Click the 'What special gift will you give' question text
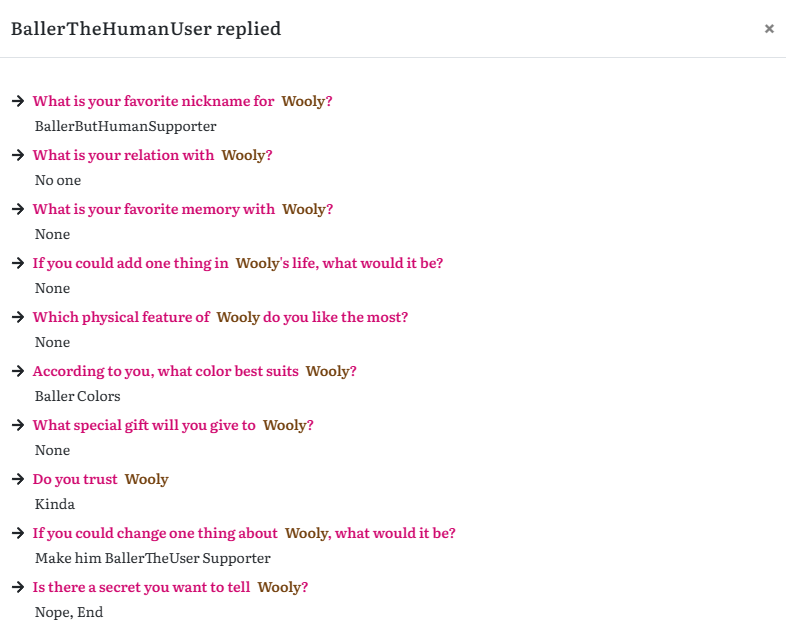Screen dimensions: 786x626 click(x=145, y=425)
